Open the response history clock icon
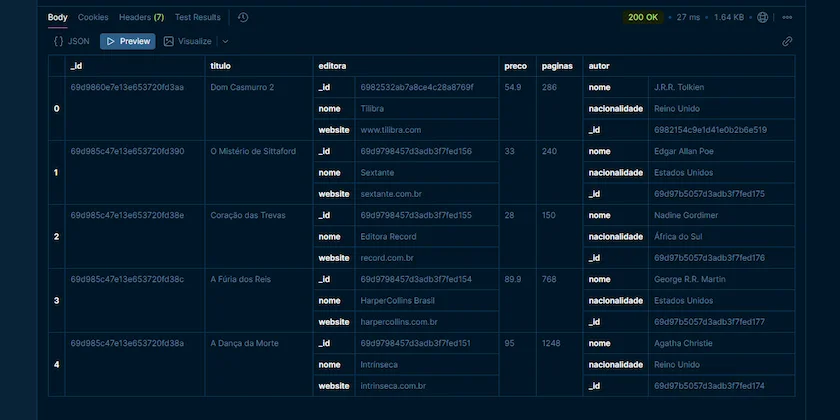Image resolution: width=840 pixels, height=420 pixels. [x=243, y=17]
